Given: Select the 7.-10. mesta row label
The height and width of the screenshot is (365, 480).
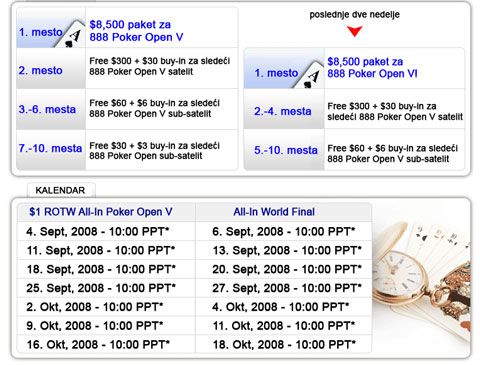Looking at the screenshot, I should click(x=50, y=148).
